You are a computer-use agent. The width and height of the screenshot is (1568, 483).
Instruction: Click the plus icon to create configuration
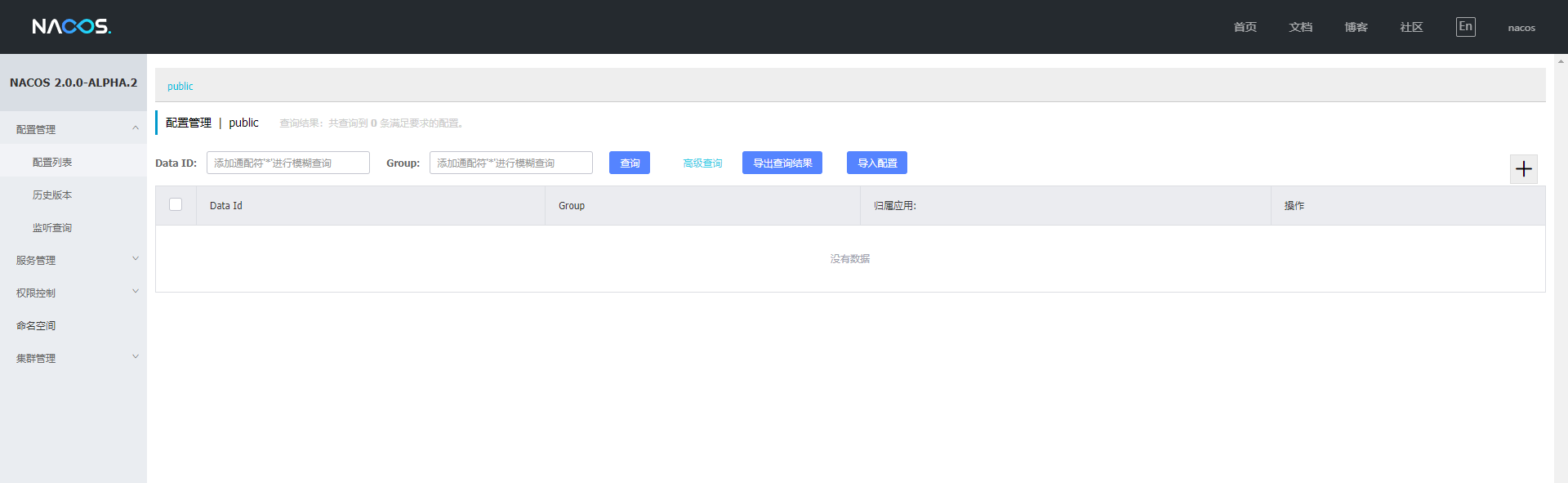(1523, 169)
